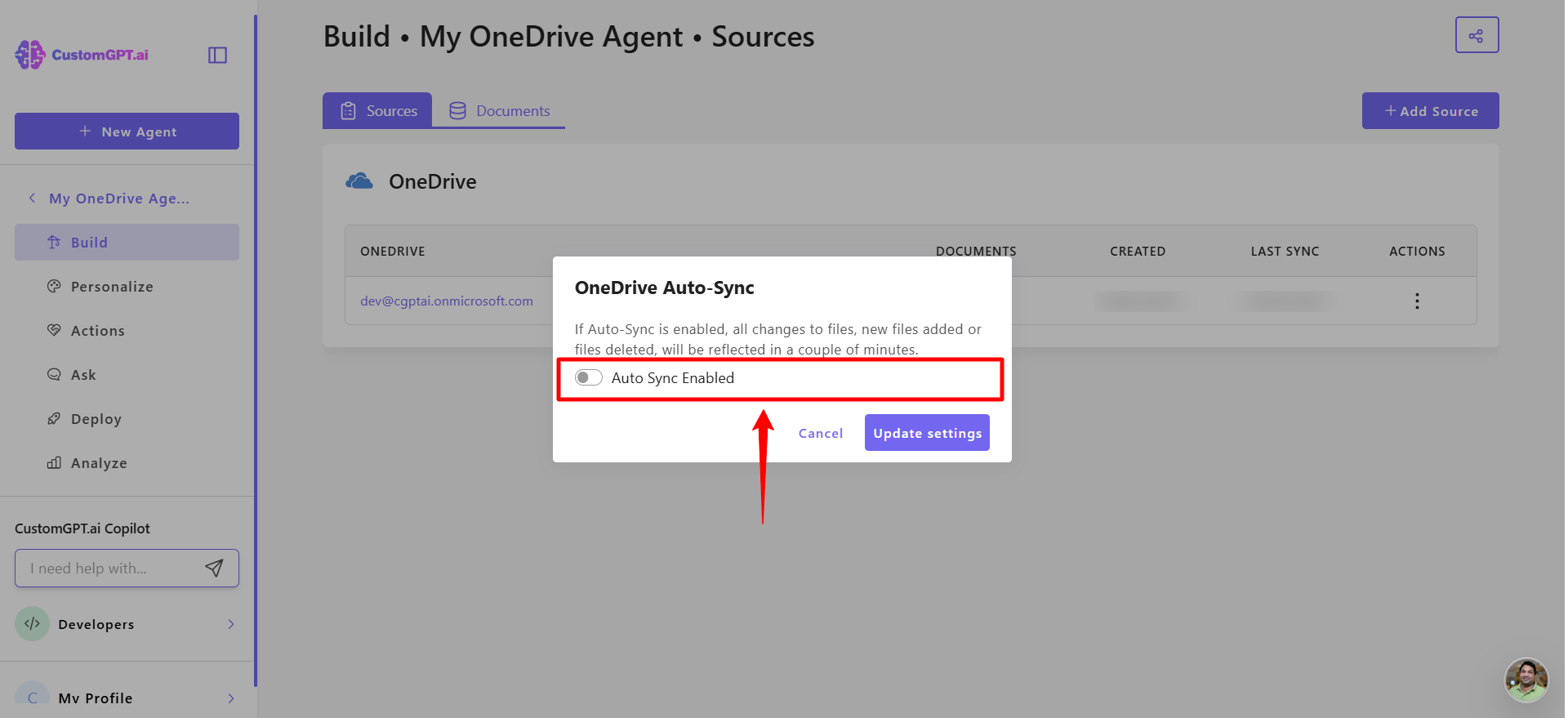This screenshot has height=718, width=1568.
Task: Click the OneDrive cloud icon
Action: (x=359, y=181)
